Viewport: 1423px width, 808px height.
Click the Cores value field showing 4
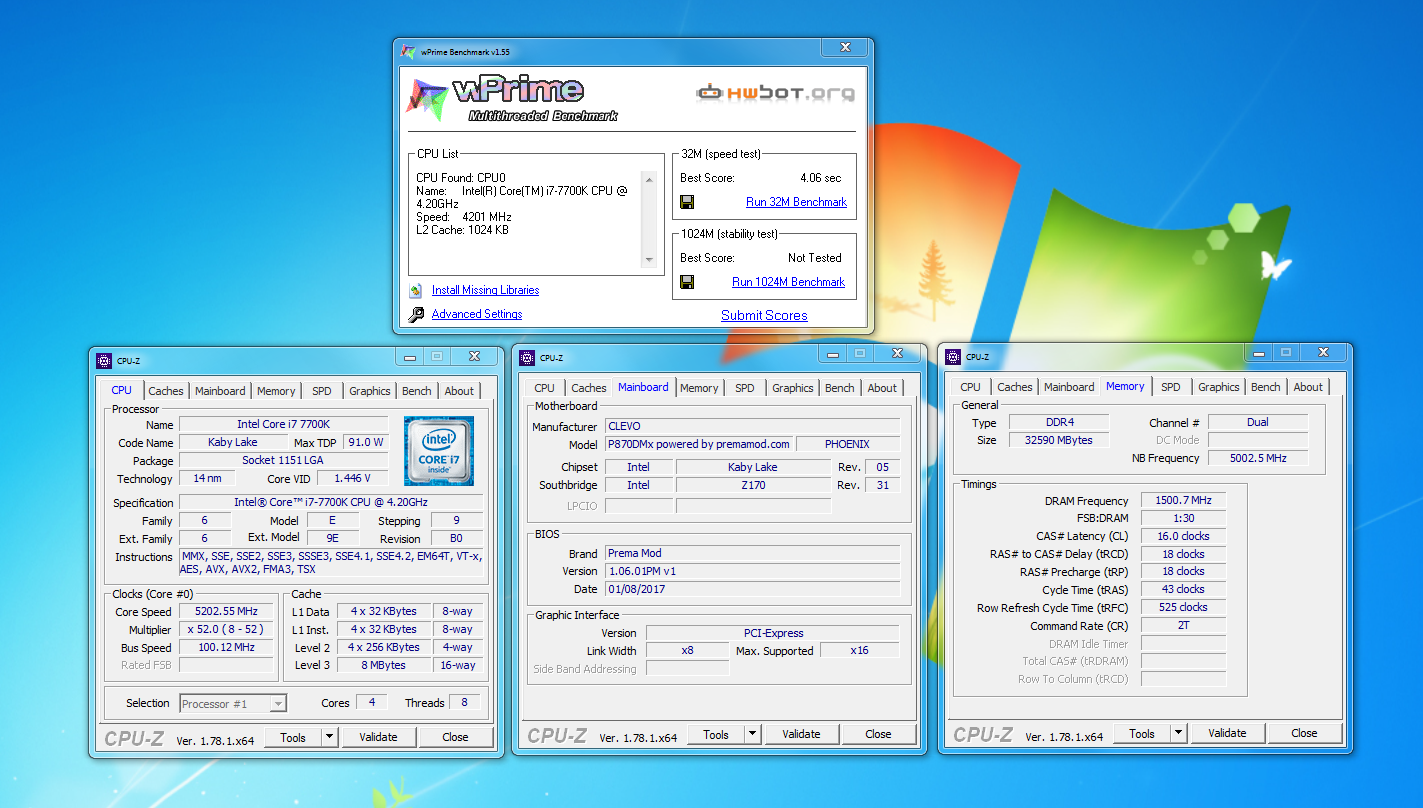click(x=372, y=703)
